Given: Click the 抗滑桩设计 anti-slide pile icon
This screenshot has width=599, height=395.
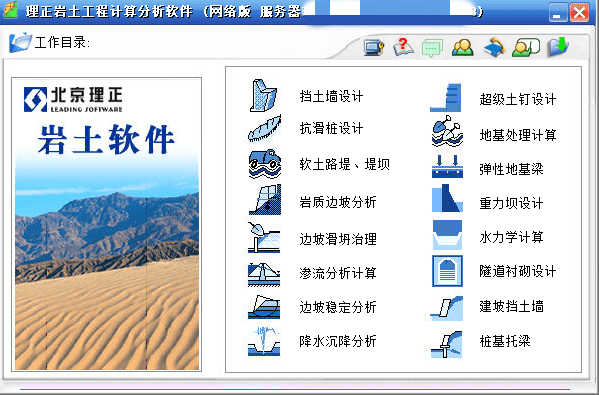Looking at the screenshot, I should [x=264, y=128].
